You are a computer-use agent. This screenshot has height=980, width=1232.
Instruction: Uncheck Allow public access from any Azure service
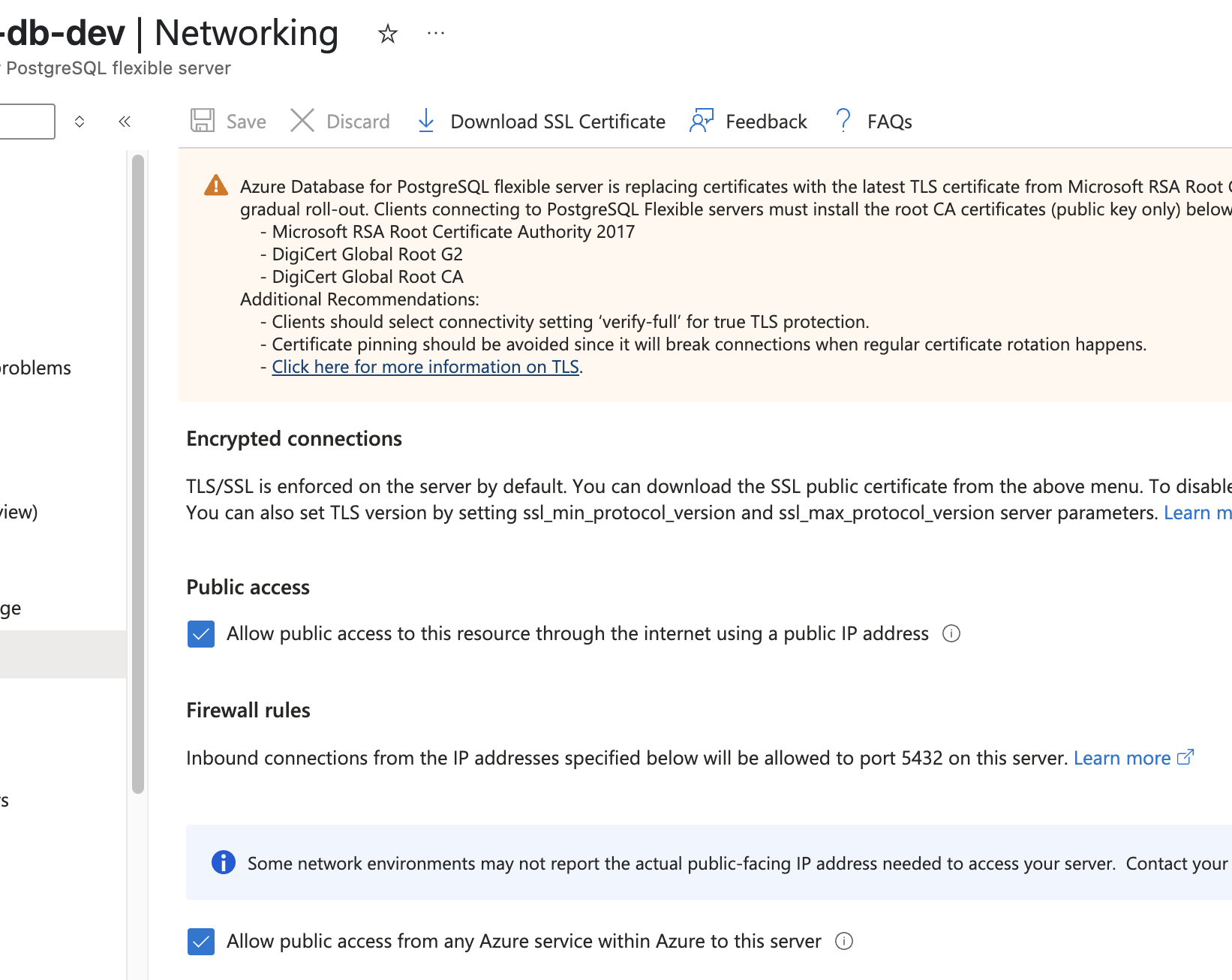(201, 942)
